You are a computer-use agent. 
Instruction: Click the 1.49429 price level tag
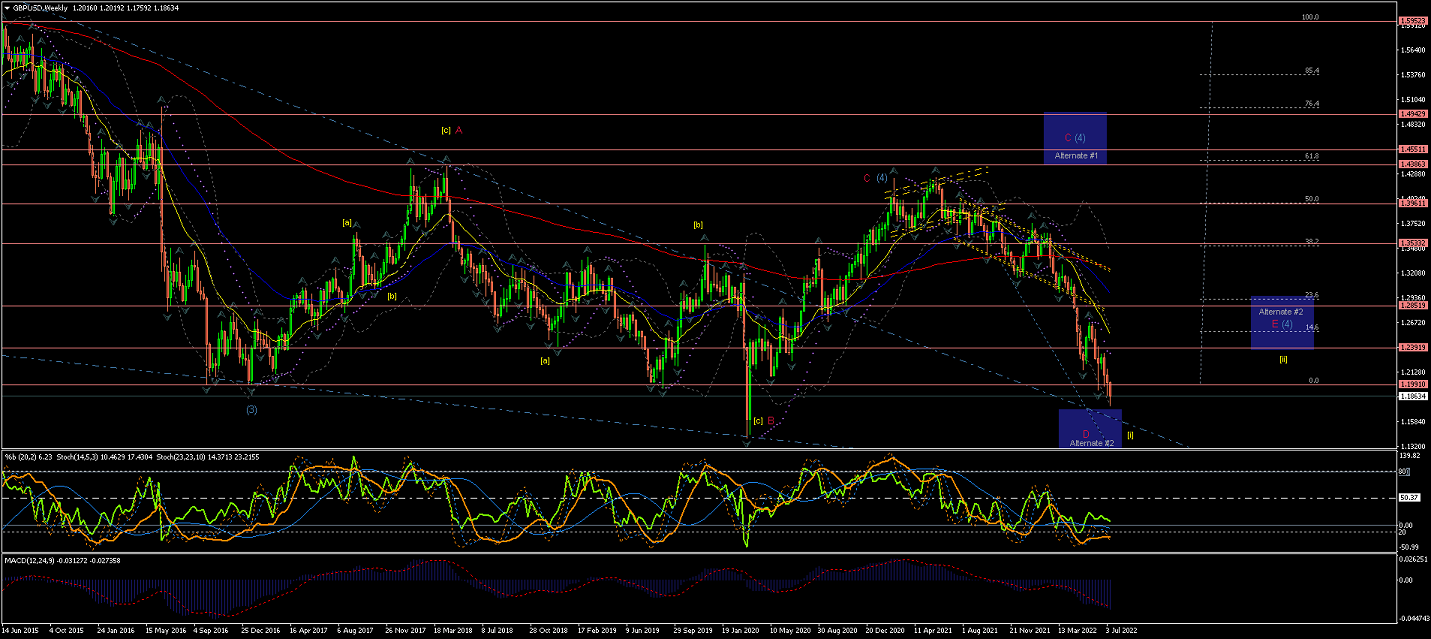click(1412, 114)
